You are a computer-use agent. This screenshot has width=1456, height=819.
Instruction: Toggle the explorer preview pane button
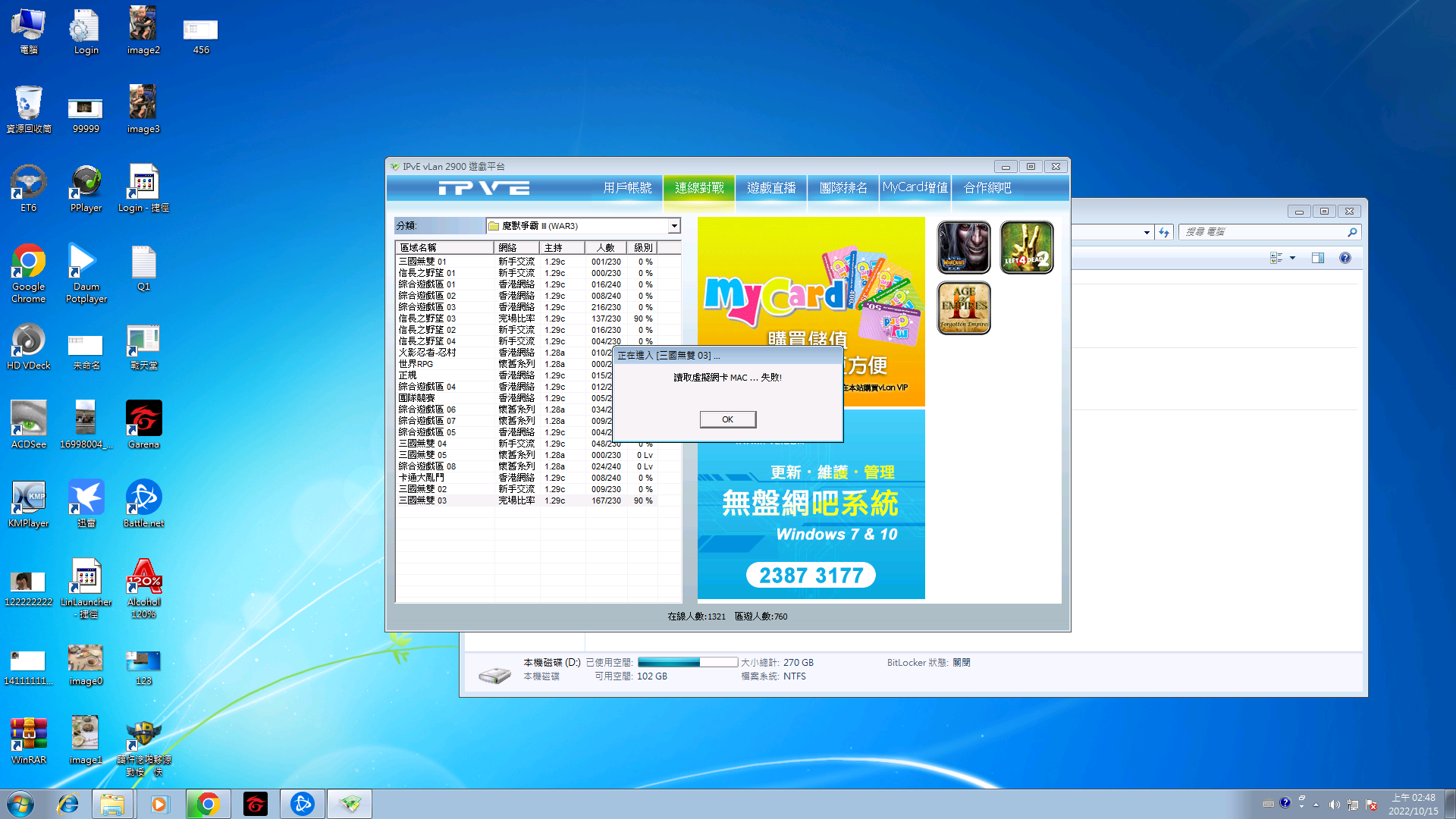(1318, 258)
